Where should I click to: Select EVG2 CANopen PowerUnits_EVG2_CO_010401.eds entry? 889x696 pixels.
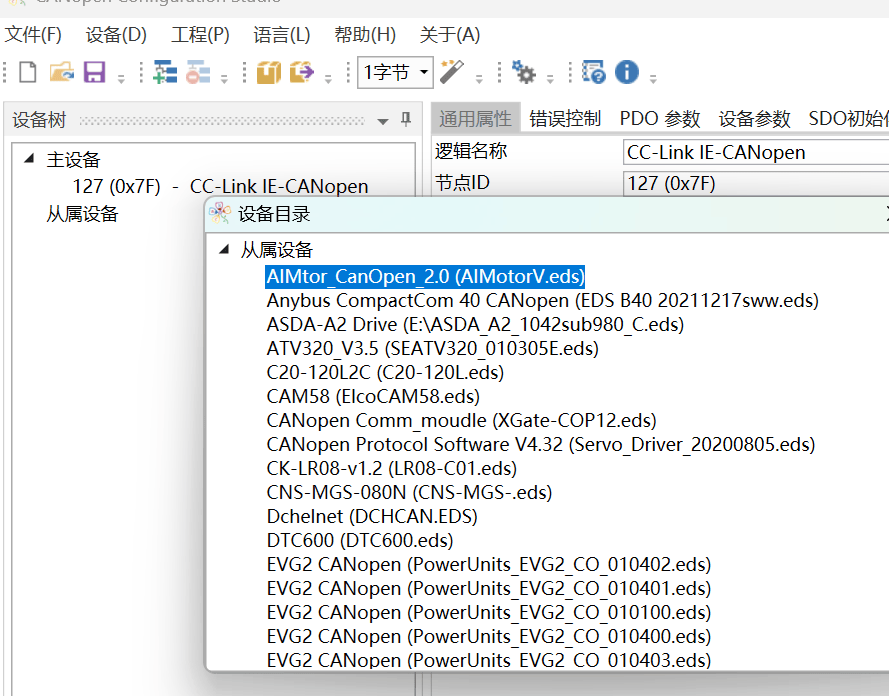(489, 588)
